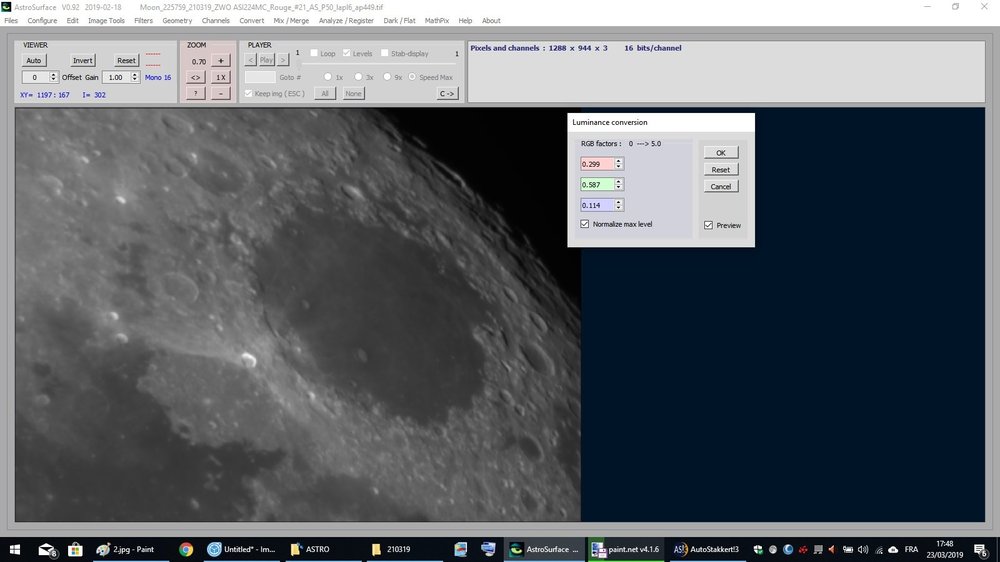This screenshot has height=562, width=1000.
Task: Open the Analyze / Register menu
Action: (346, 20)
